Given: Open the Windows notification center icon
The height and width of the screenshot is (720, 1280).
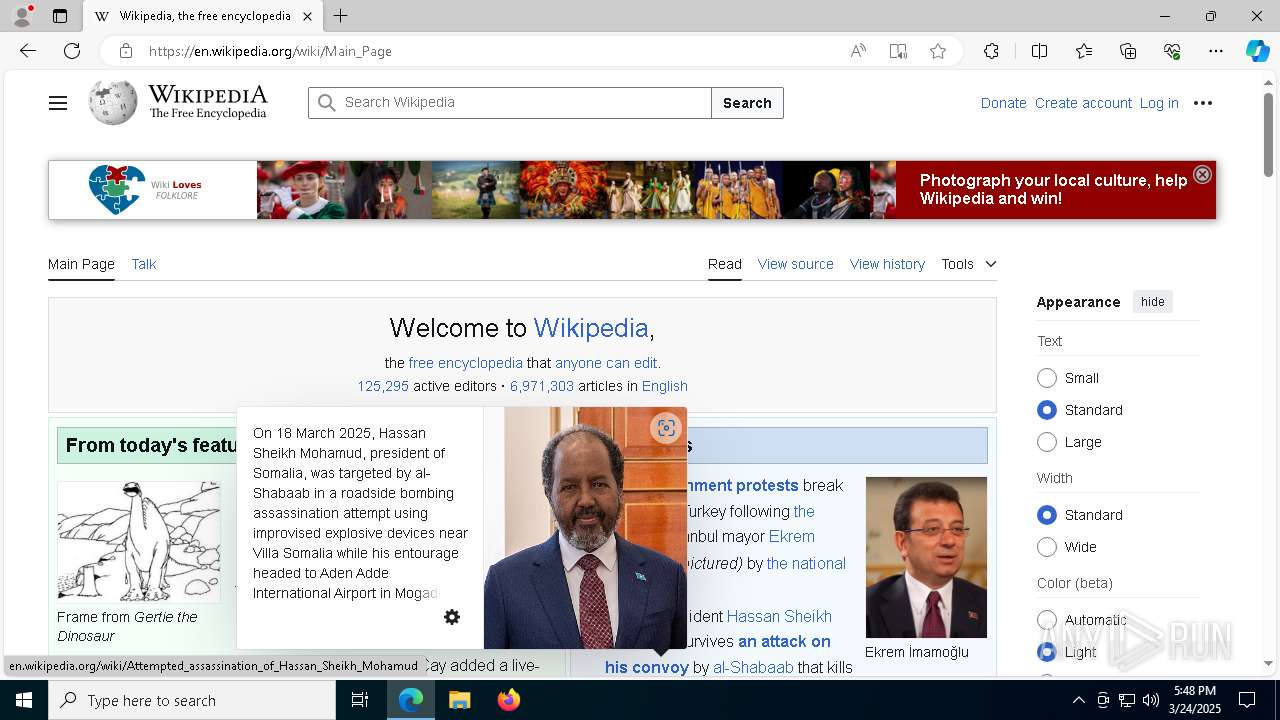Looking at the screenshot, I should (x=1247, y=700).
